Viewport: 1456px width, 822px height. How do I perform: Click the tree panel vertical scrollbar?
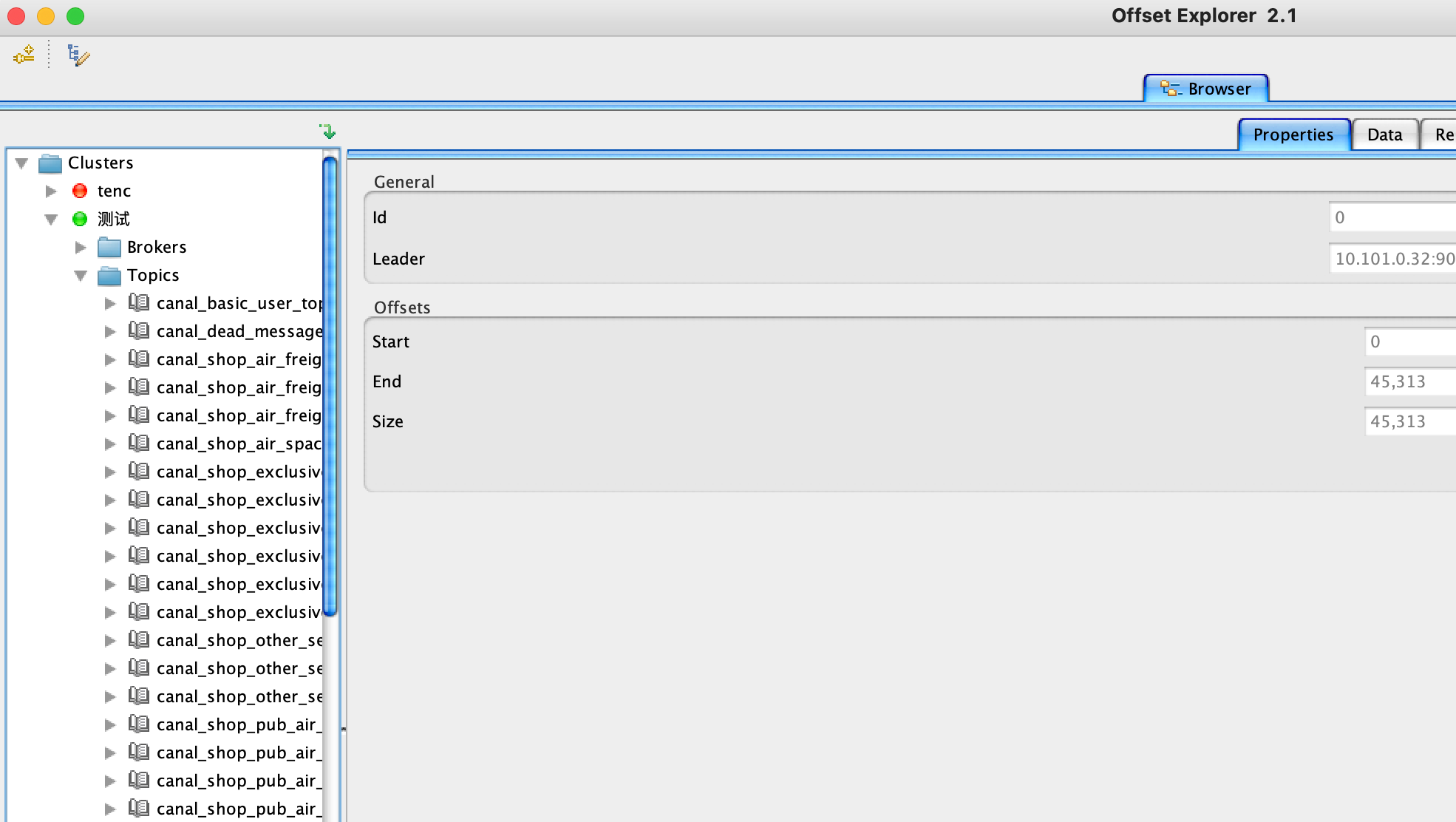click(x=330, y=384)
